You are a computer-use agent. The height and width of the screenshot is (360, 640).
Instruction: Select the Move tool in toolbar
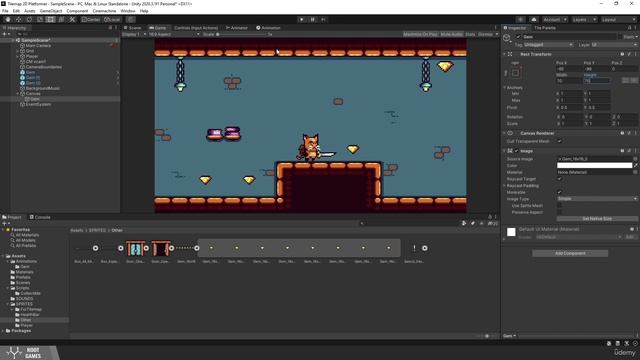point(18,19)
